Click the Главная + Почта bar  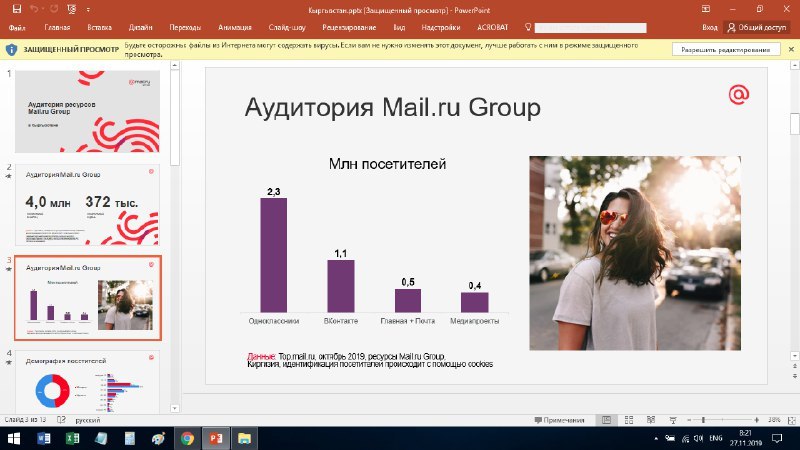click(x=408, y=301)
